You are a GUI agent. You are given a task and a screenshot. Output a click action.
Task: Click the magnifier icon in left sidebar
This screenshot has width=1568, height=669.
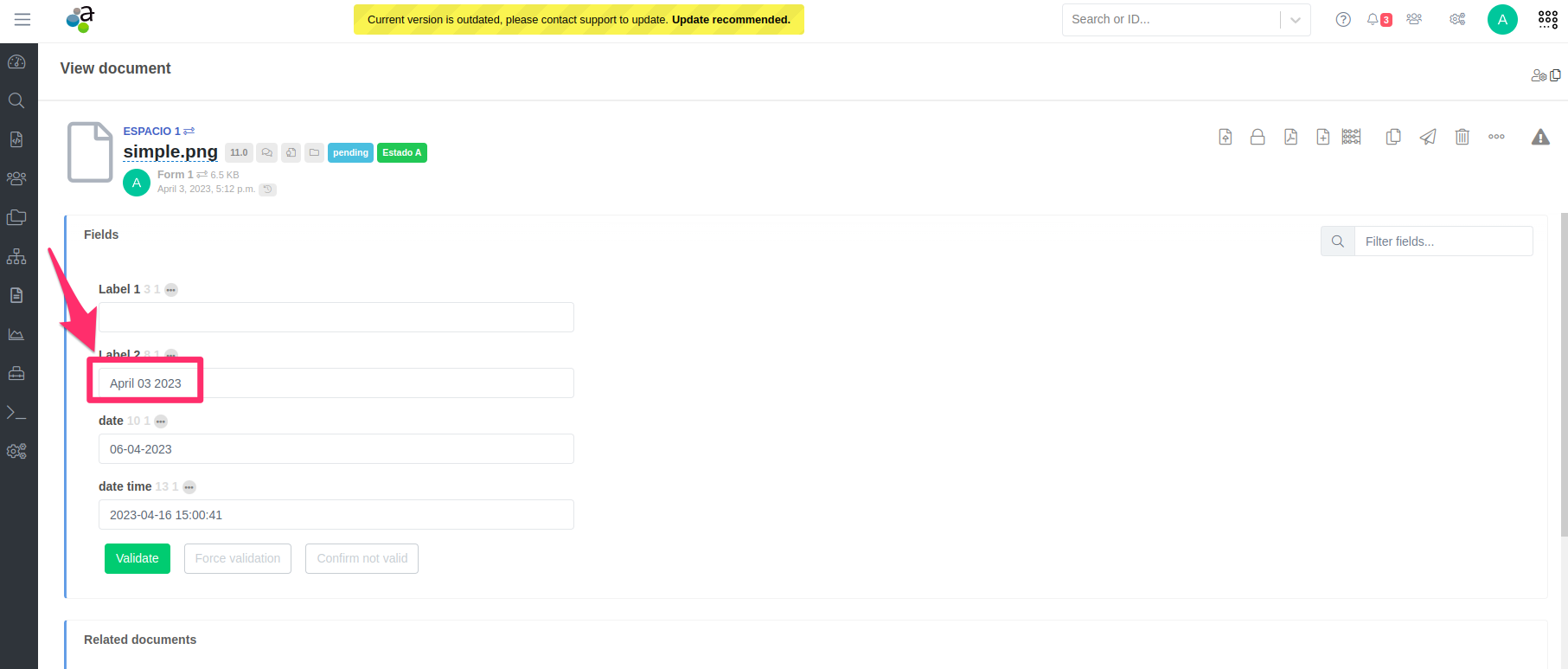pyautogui.click(x=16, y=100)
